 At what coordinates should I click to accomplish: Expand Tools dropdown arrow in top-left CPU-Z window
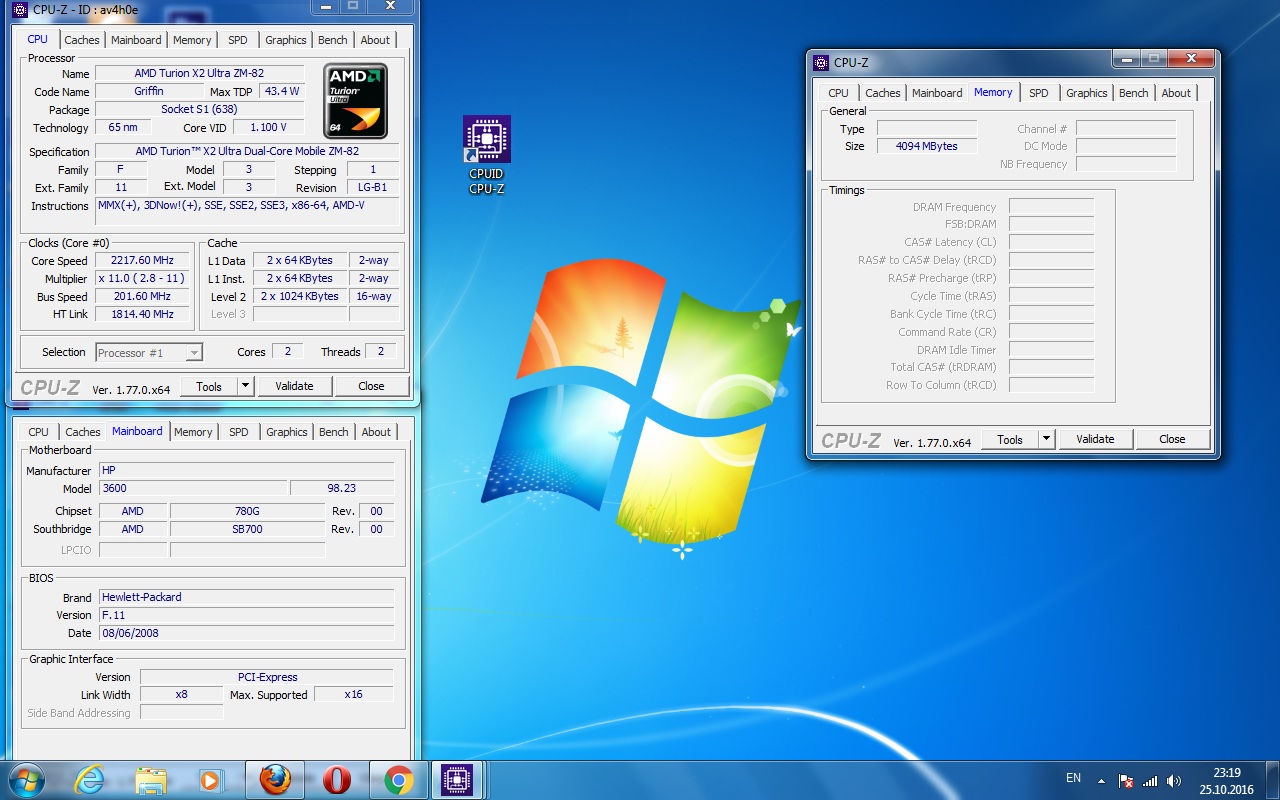coord(246,386)
